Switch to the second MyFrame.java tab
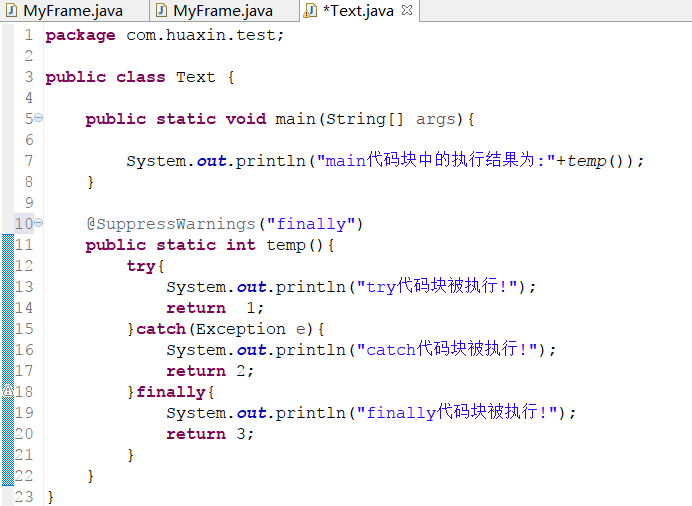 click(223, 11)
